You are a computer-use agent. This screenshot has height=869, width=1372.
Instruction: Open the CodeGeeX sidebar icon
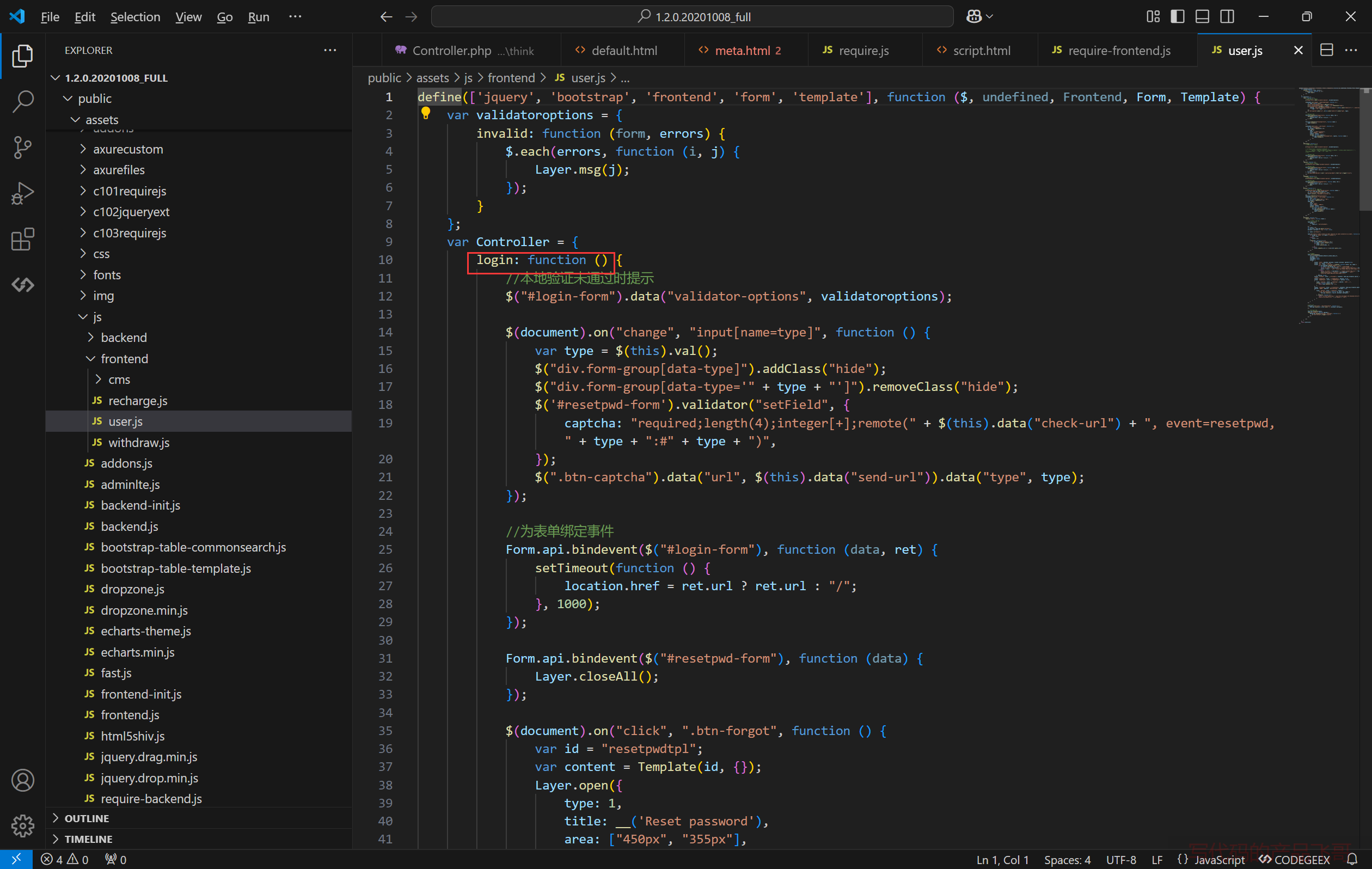pos(23,284)
